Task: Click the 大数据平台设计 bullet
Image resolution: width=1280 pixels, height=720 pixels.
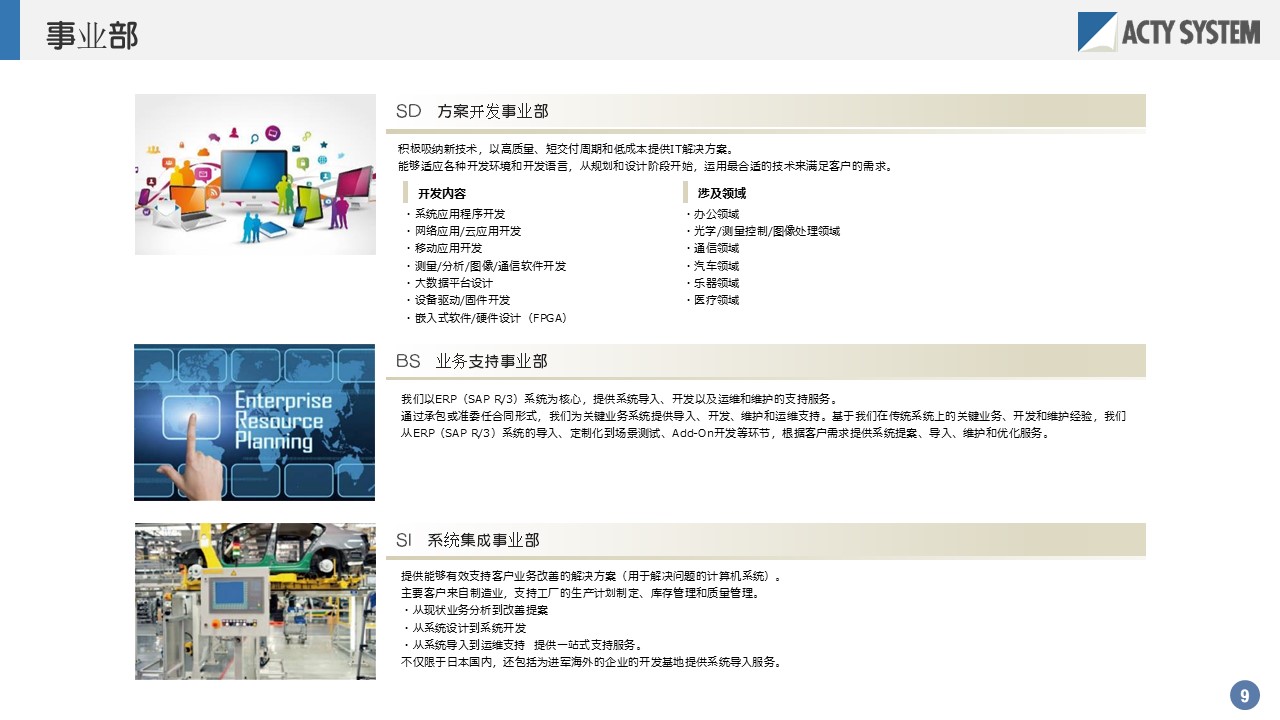Action: coord(449,283)
